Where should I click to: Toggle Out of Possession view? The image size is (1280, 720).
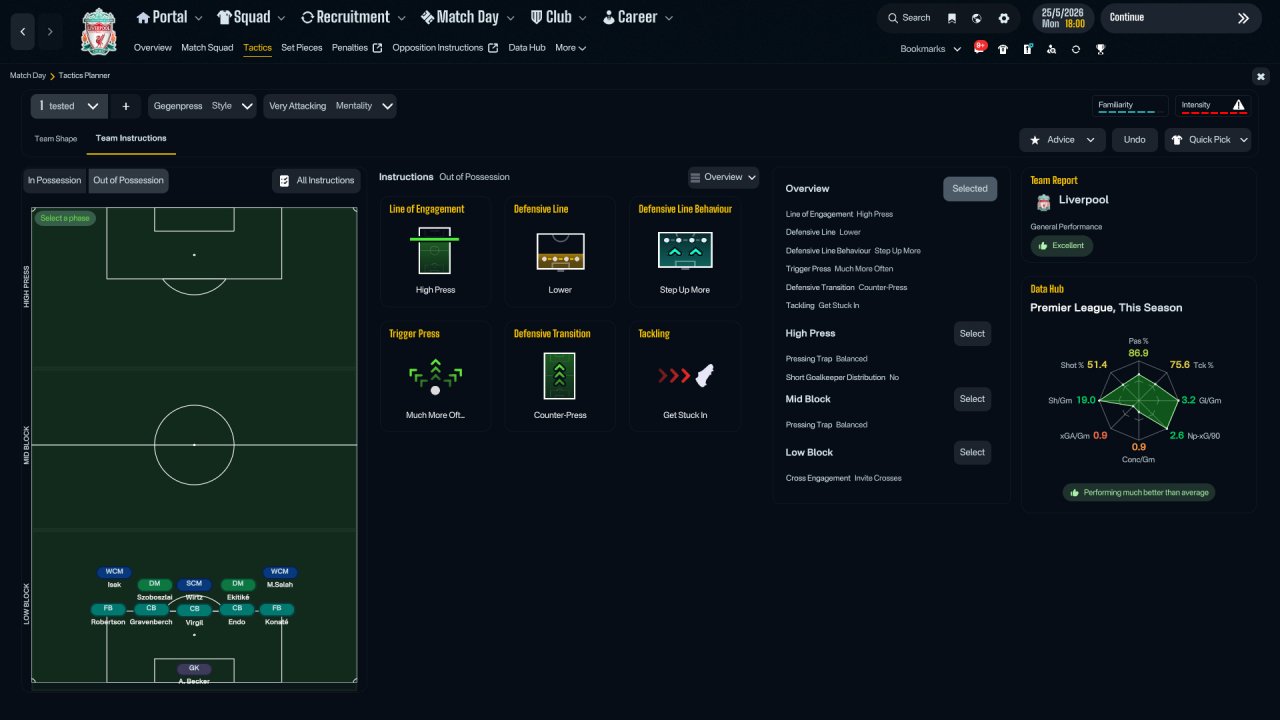tap(128, 181)
